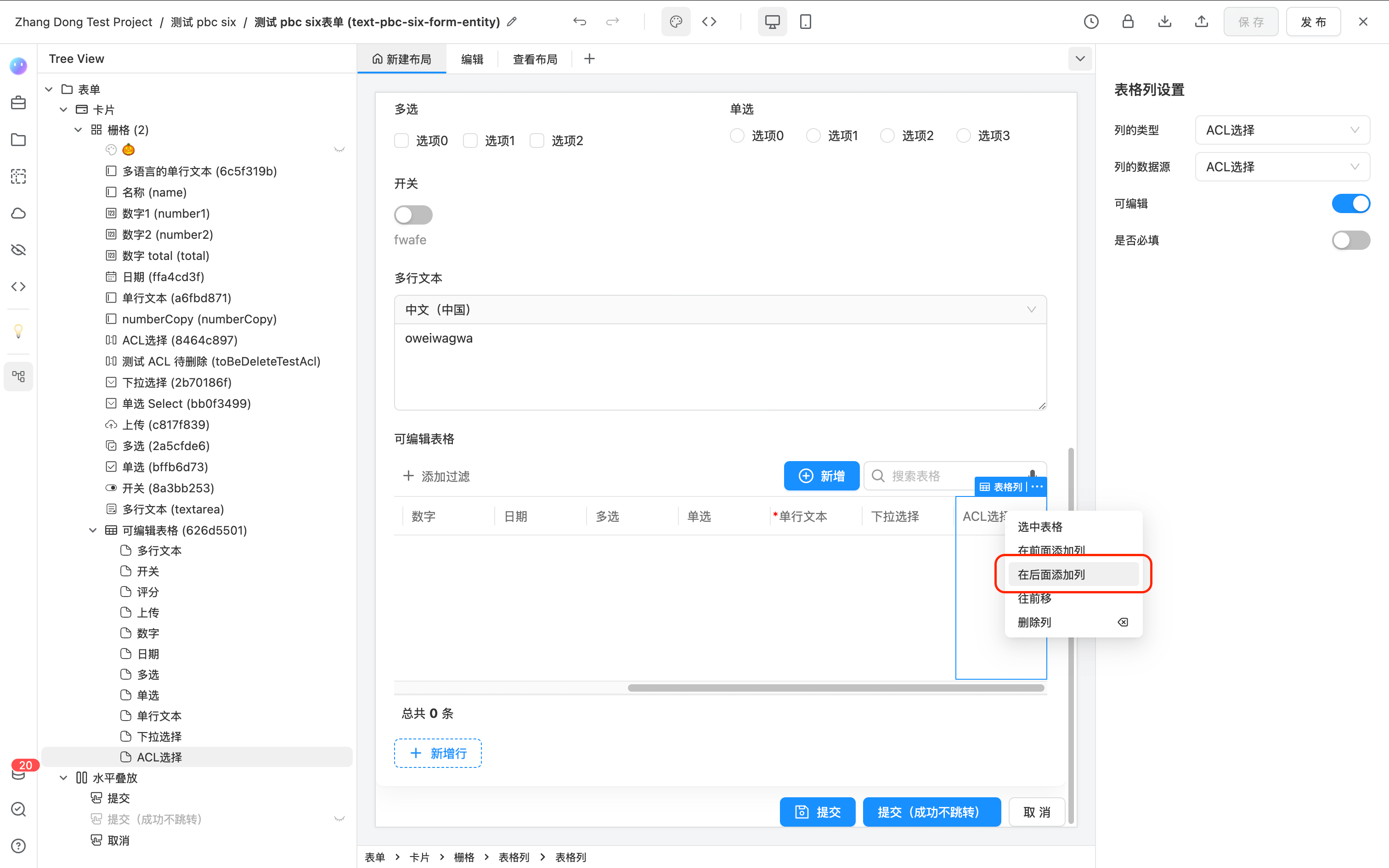Open the folder sidebar icon
Screen dimensions: 1389x868
pos(18,140)
